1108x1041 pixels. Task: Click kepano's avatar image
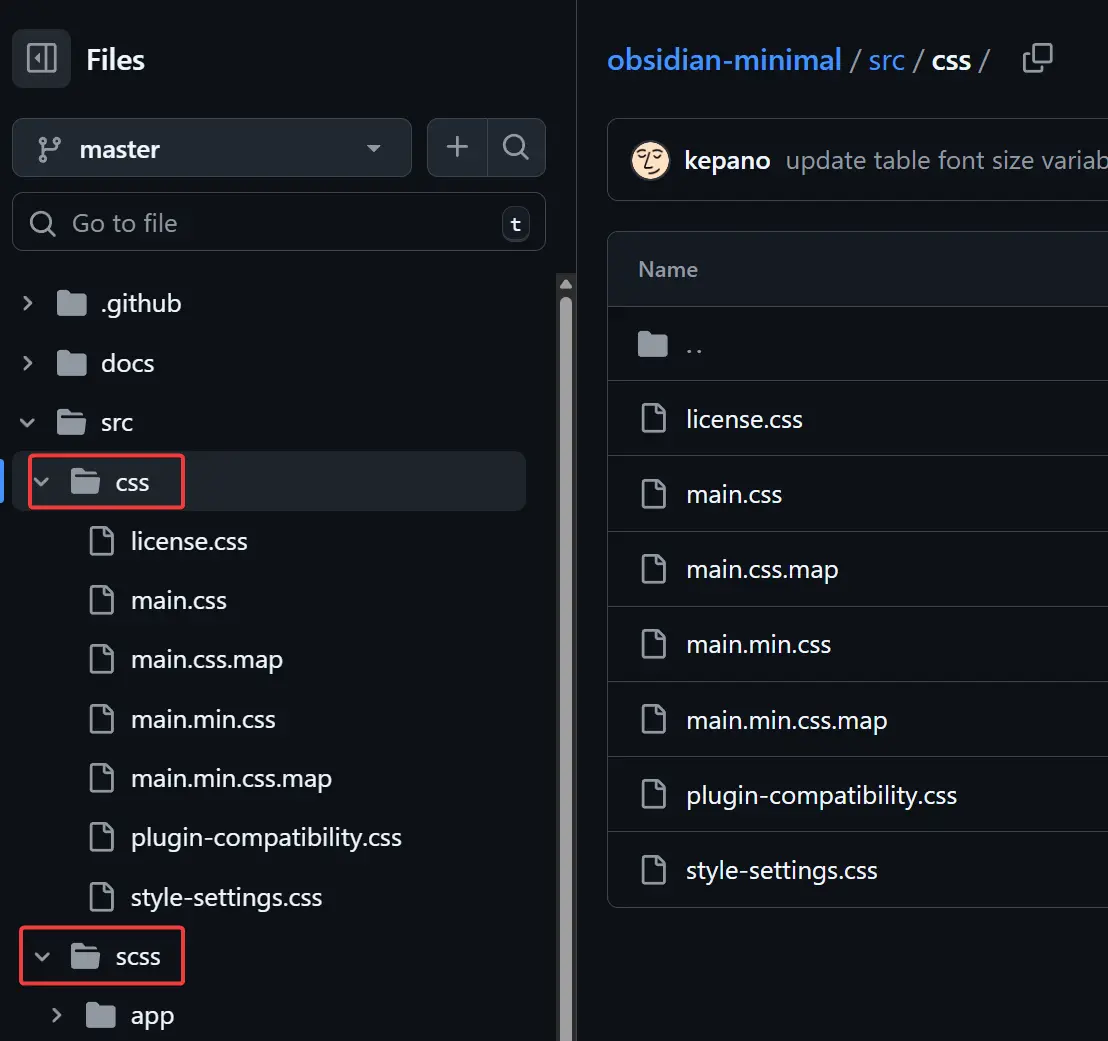[650, 160]
